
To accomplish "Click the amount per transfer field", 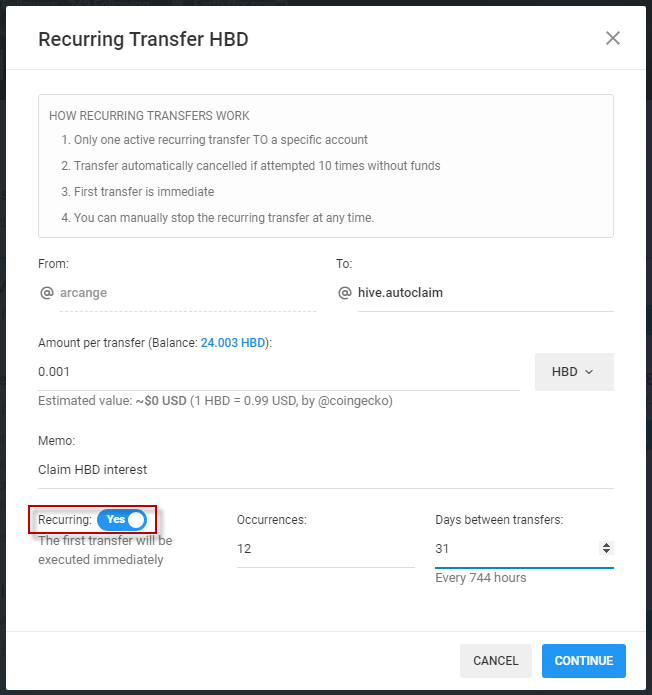I will click(x=279, y=371).
